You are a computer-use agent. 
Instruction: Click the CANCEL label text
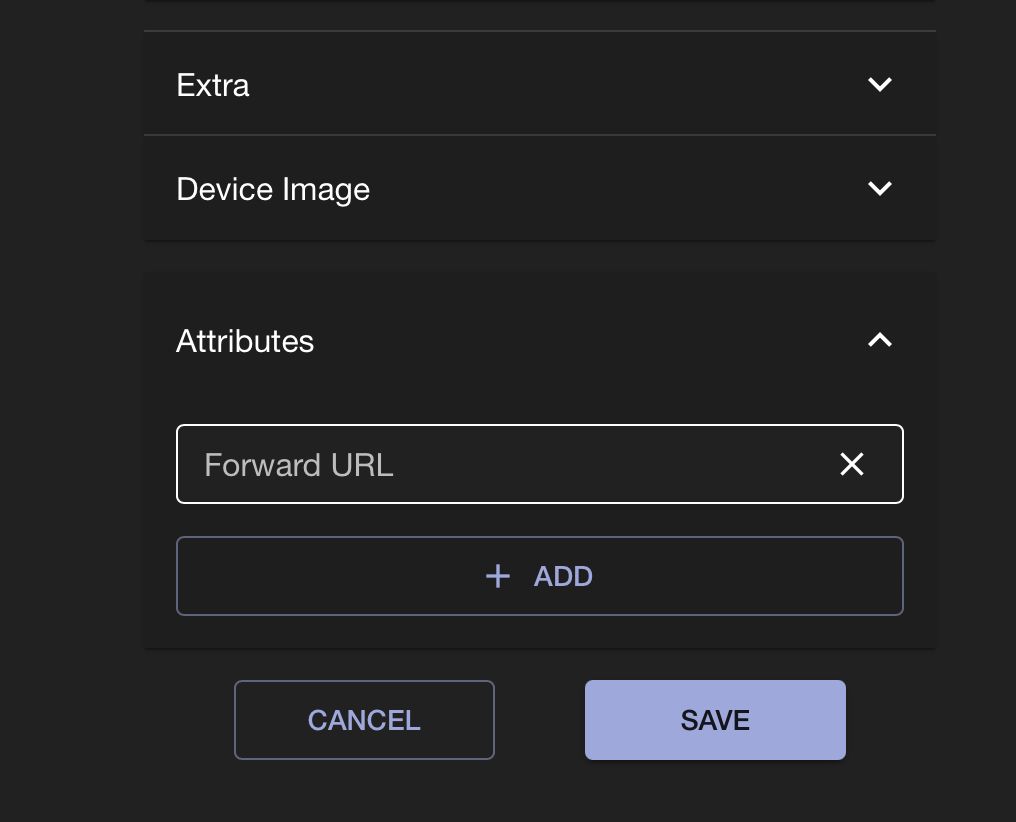point(364,721)
